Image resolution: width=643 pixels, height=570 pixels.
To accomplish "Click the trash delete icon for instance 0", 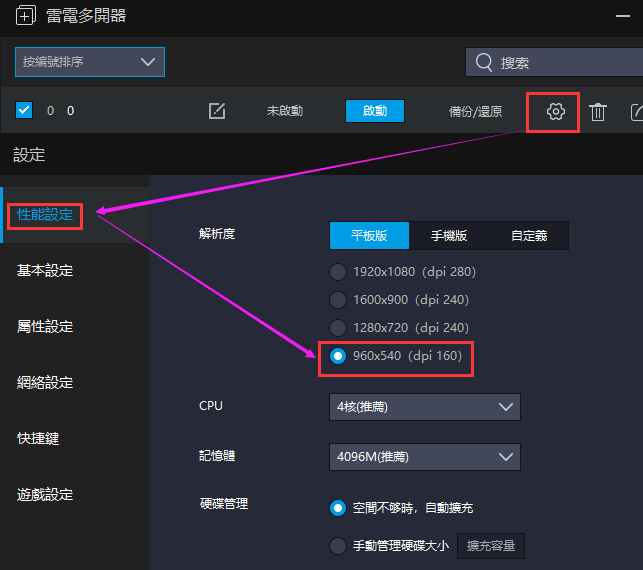I will (597, 112).
